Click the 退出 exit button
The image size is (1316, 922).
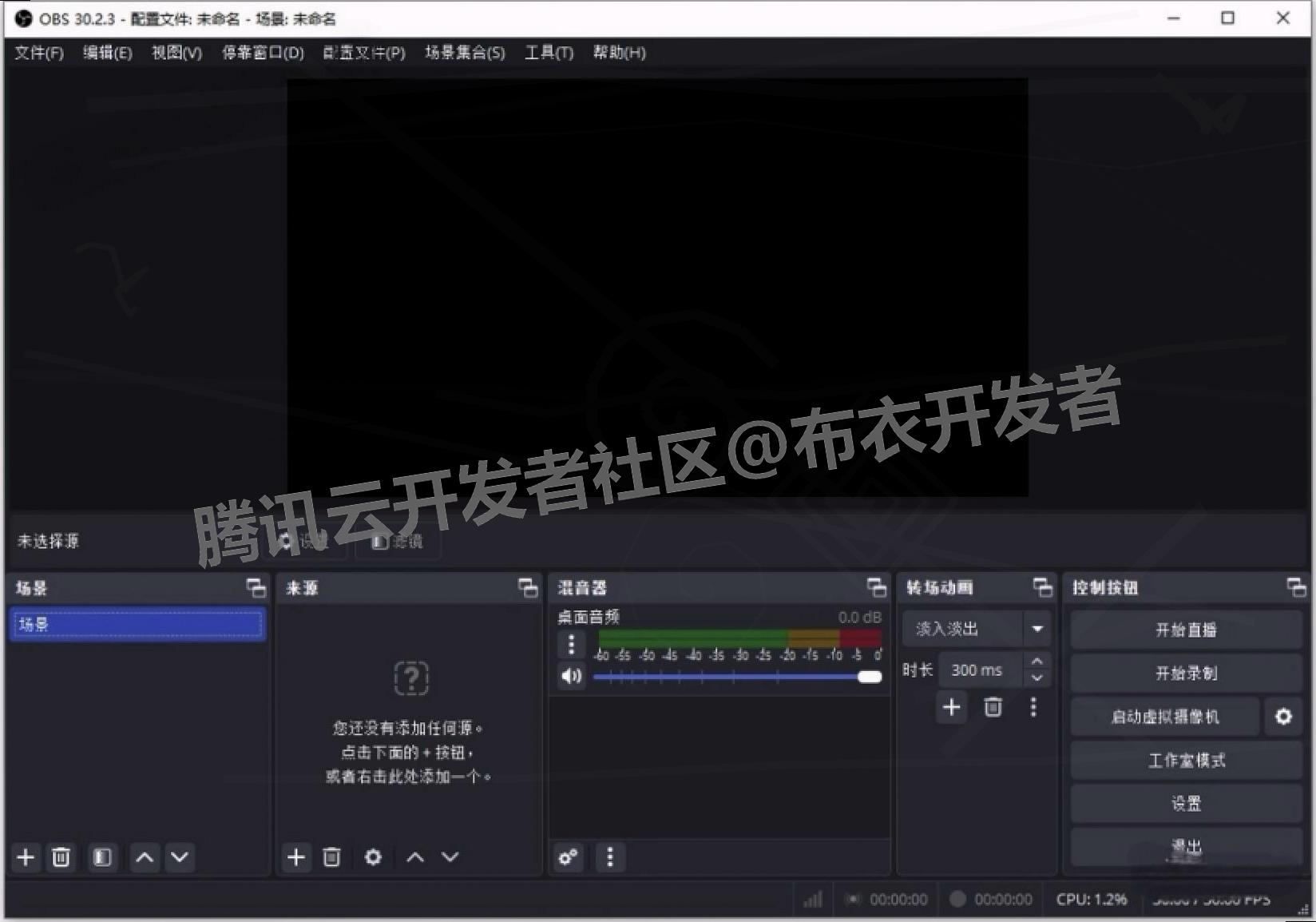click(x=1186, y=846)
